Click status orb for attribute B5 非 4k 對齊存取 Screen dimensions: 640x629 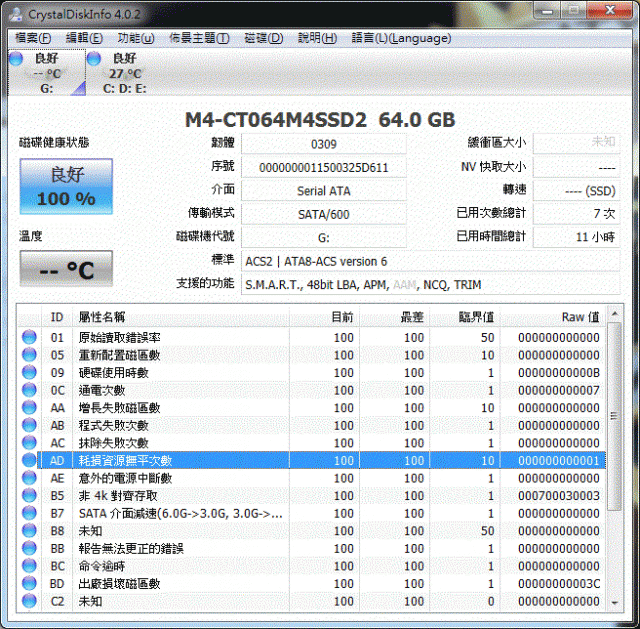point(29,495)
